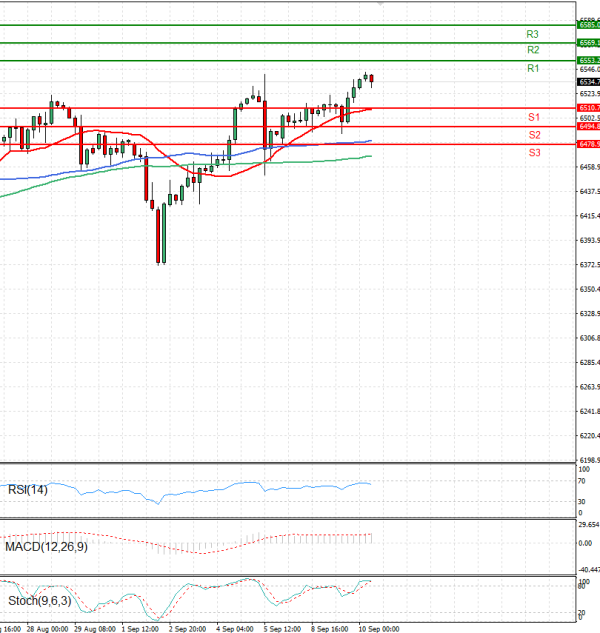This screenshot has height=633, width=600.
Task: Click the 6523.9 price axis value
Action: [590, 94]
